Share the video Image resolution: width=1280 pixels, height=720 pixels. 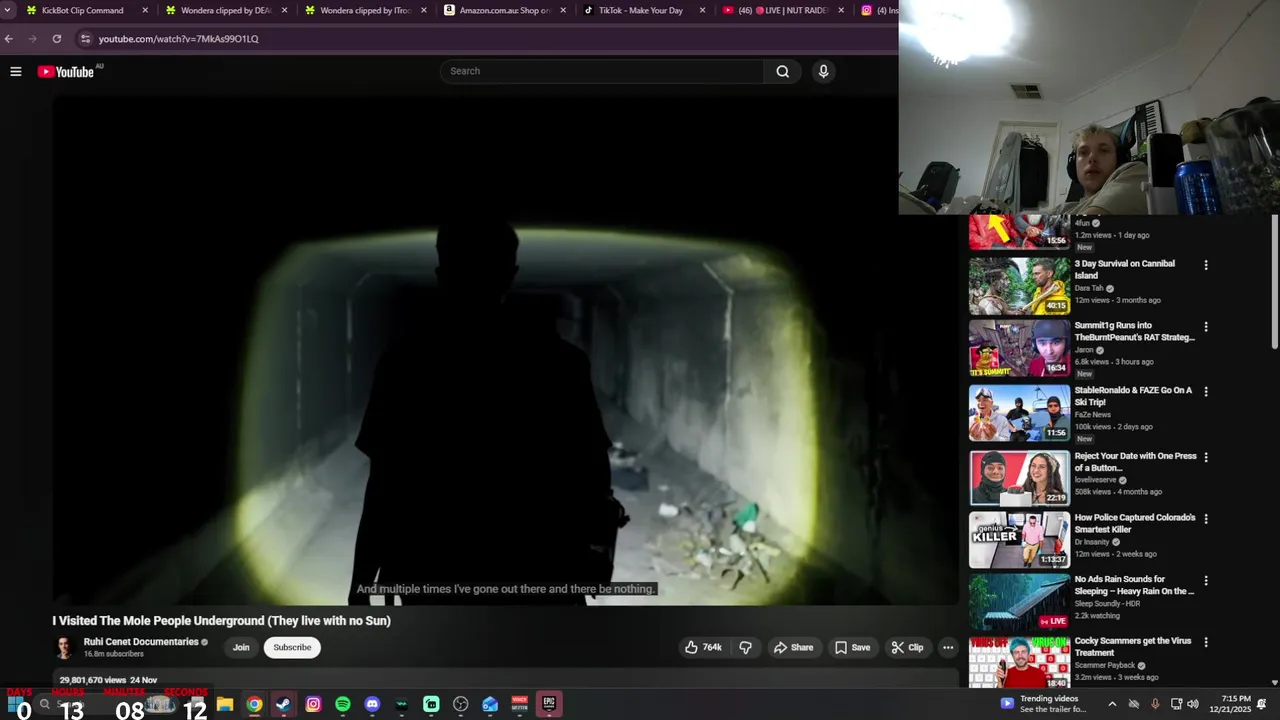(793, 647)
